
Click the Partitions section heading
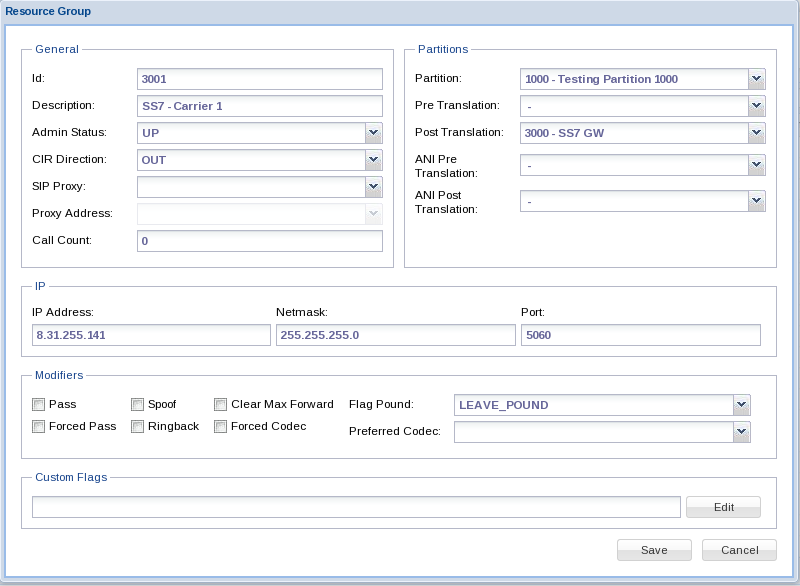coord(443,49)
